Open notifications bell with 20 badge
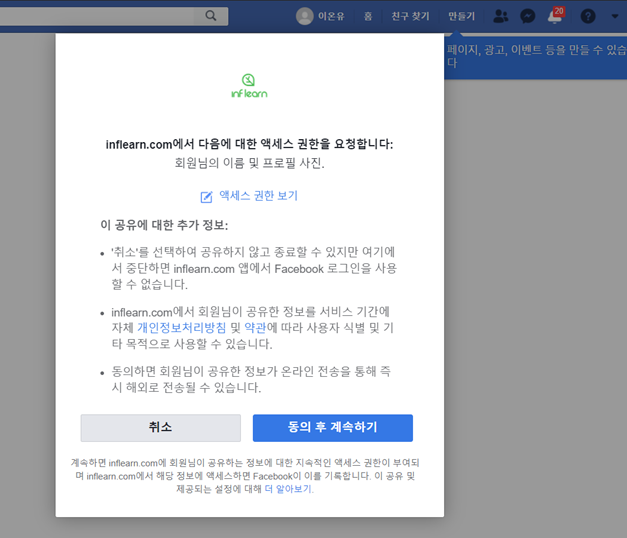Image resolution: width=627 pixels, height=538 pixels. point(555,16)
